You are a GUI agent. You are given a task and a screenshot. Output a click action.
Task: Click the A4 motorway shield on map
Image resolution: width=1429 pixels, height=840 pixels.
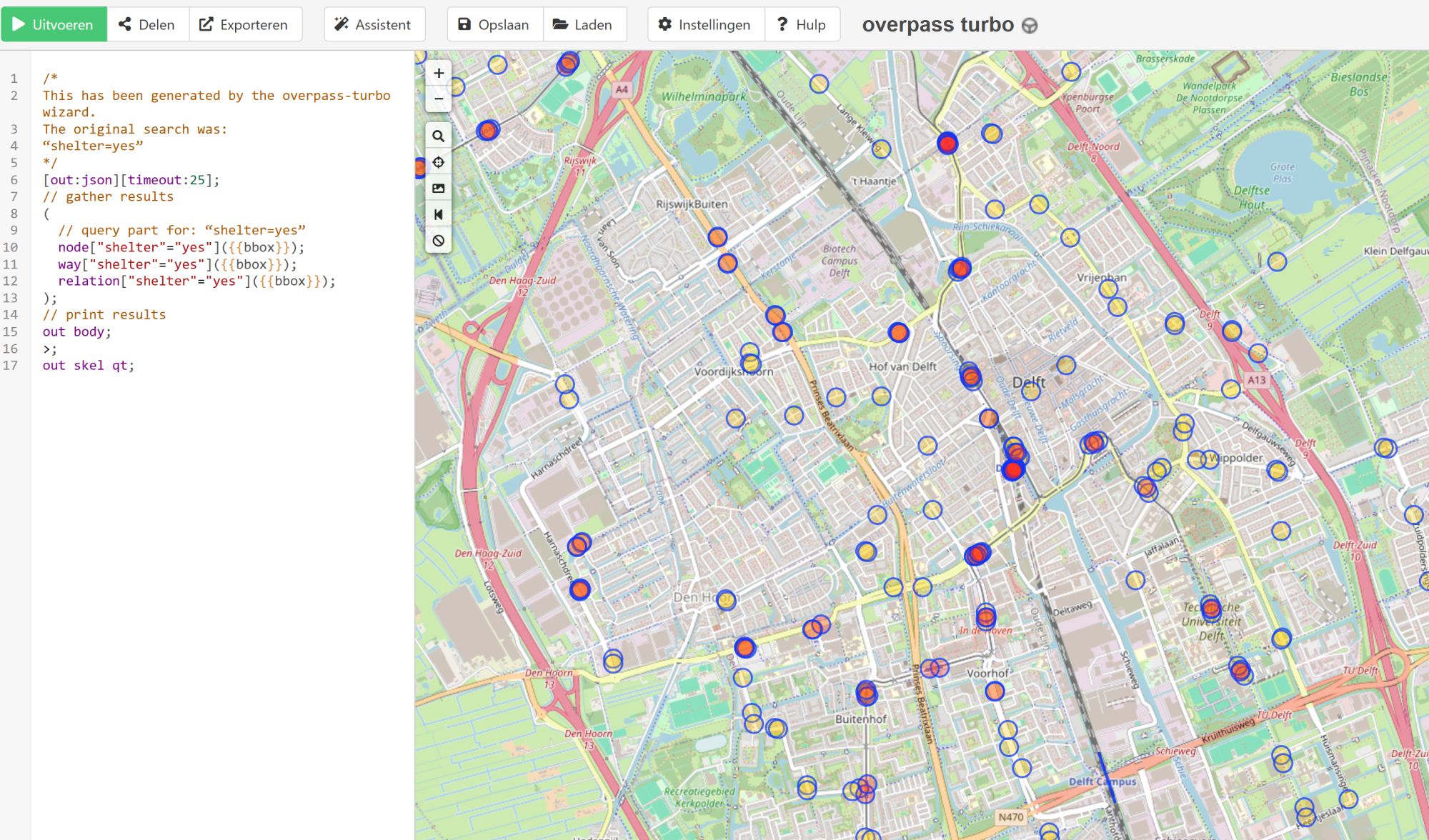pyautogui.click(x=622, y=89)
